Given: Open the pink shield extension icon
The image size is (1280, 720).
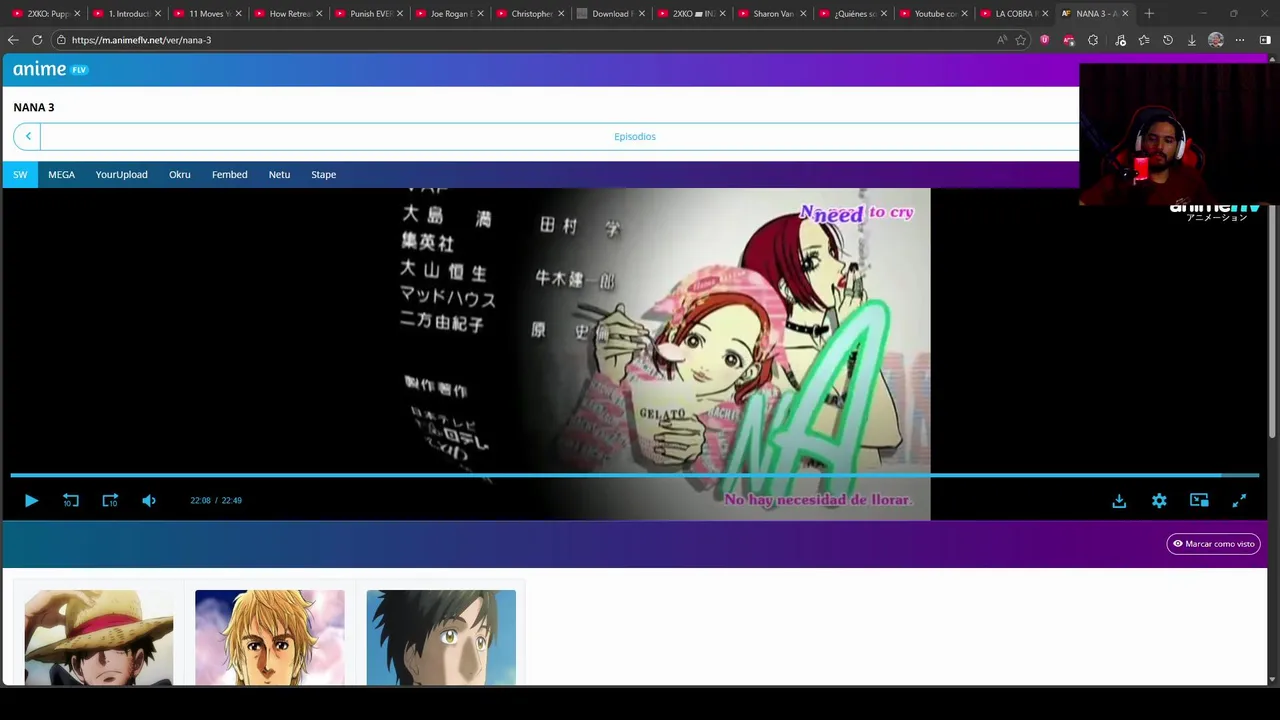Looking at the screenshot, I should pos(1045,40).
